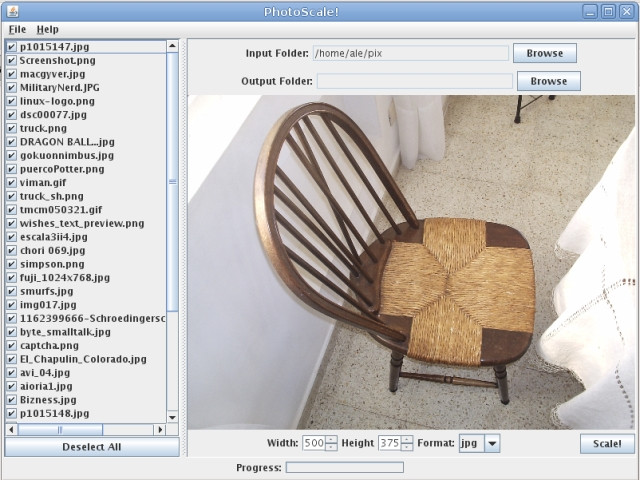Open the File menu
640x480 pixels.
(x=17, y=29)
